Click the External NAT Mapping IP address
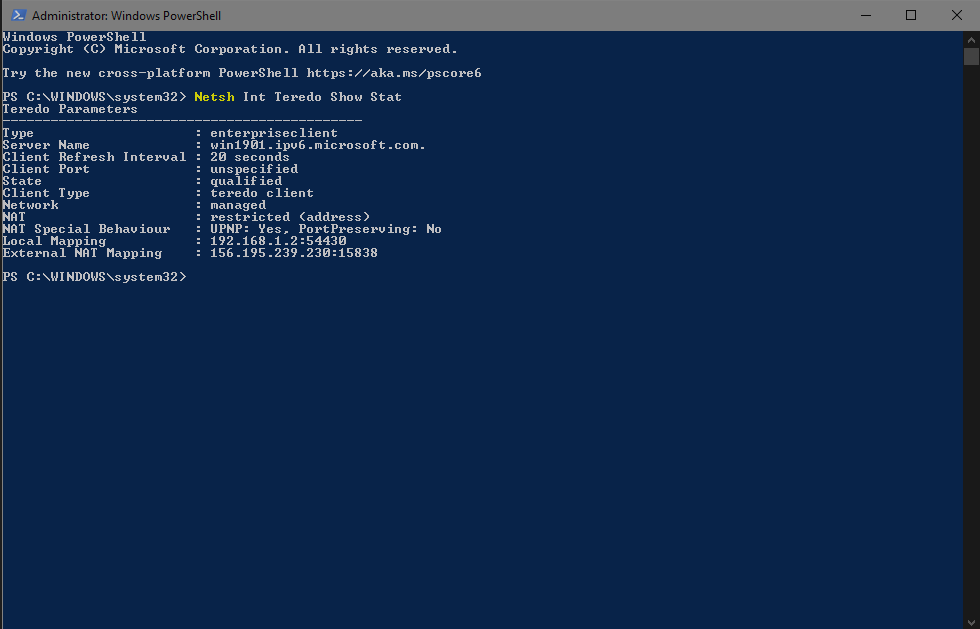The height and width of the screenshot is (629, 980). [x=294, y=253]
